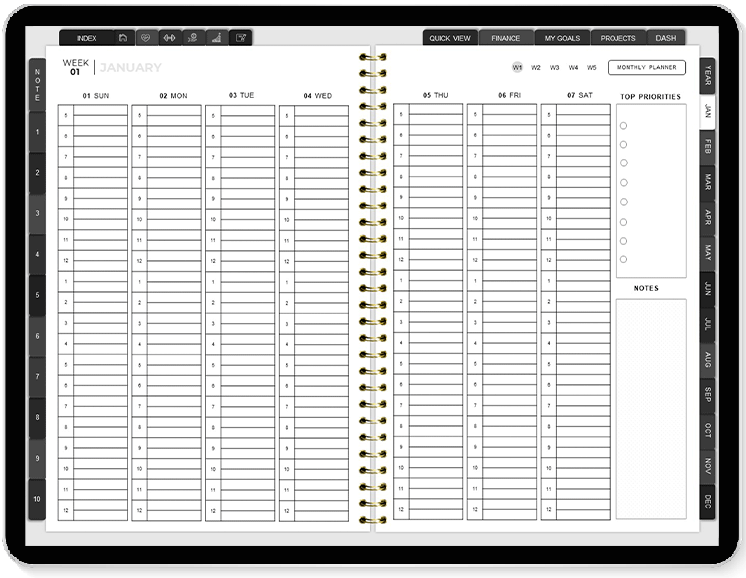The width and height of the screenshot is (746, 578).
Task: Open the dumbbell fitness tab
Action: tap(169, 38)
